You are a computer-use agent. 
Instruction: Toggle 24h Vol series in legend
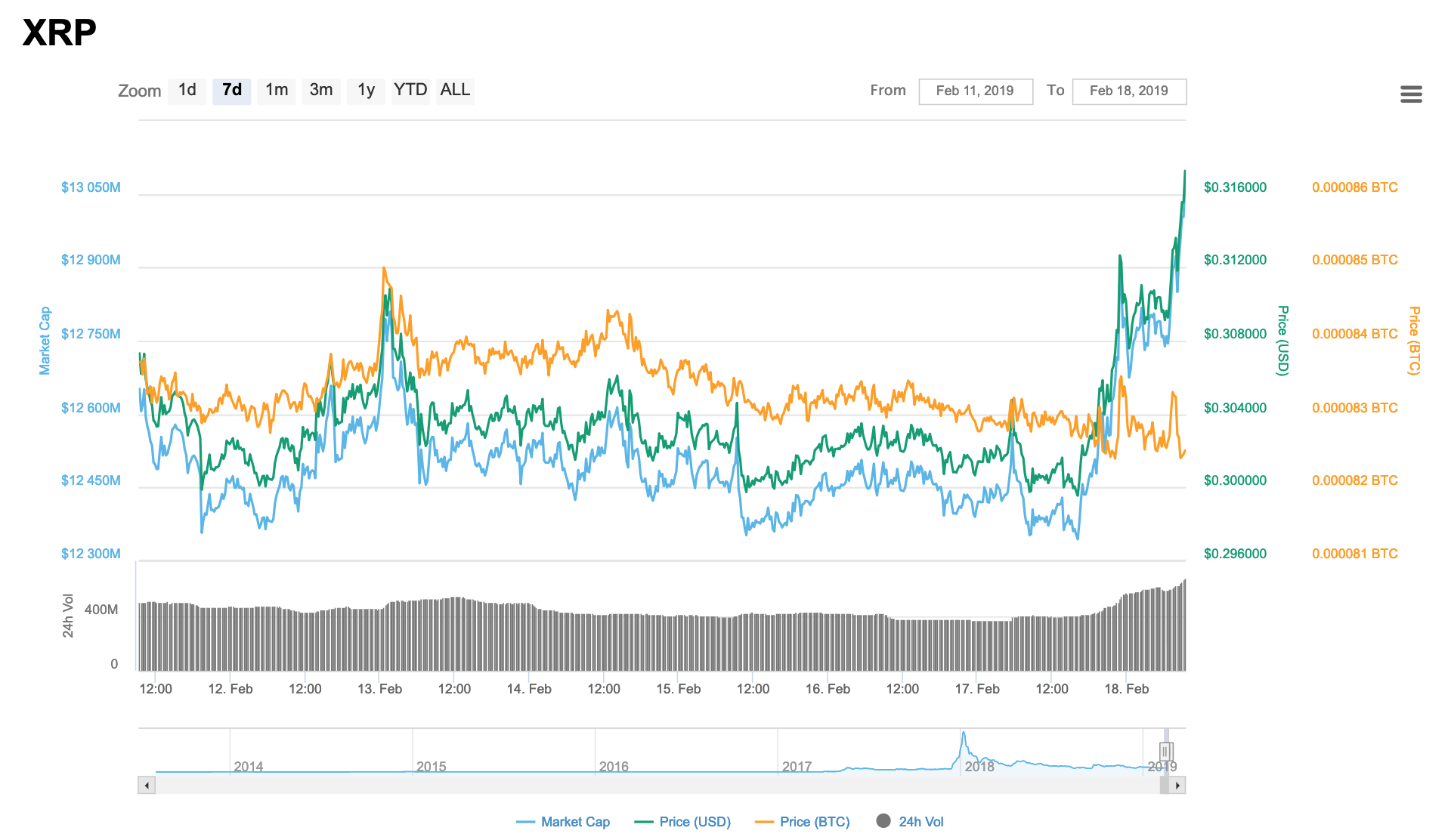coord(910,822)
